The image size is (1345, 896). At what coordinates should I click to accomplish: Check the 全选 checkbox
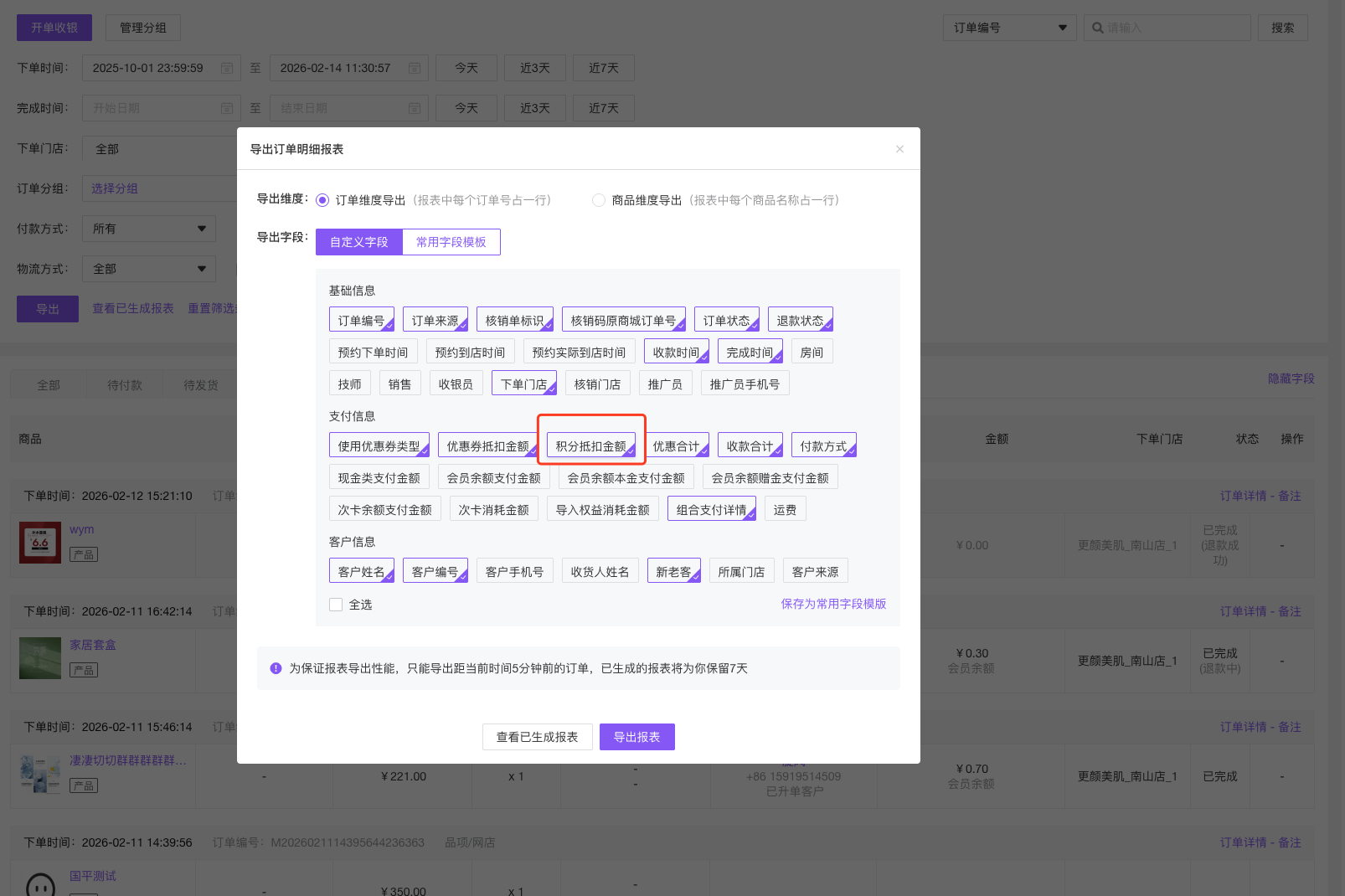coord(336,605)
